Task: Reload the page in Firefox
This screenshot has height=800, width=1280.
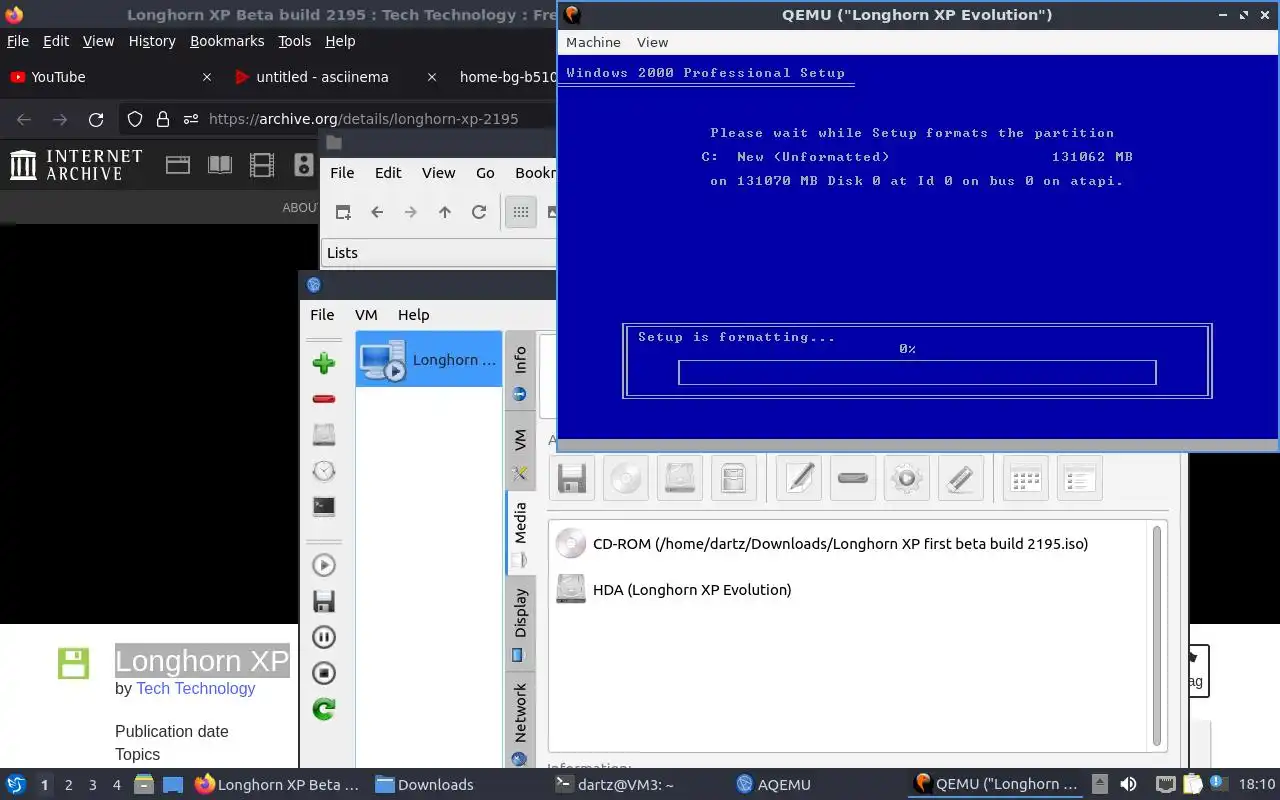Action: pyautogui.click(x=96, y=119)
